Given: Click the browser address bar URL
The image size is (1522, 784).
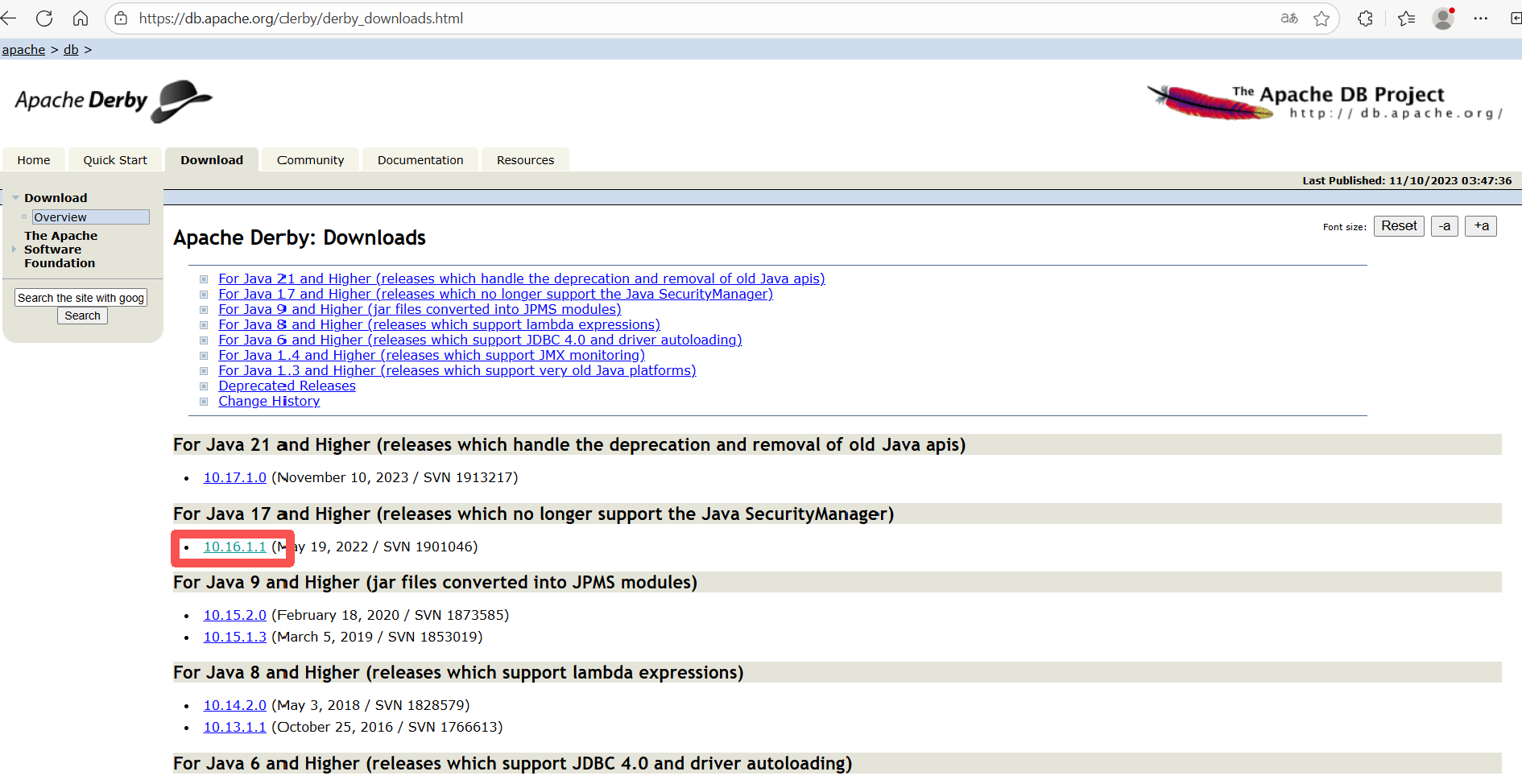Looking at the screenshot, I should 300,18.
